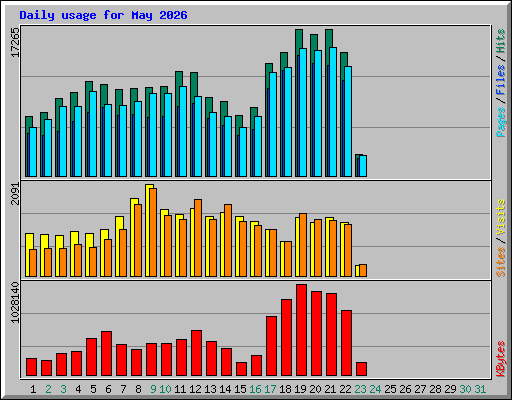Click day 14 on the x-axis
512x400 pixels.
click(225, 389)
